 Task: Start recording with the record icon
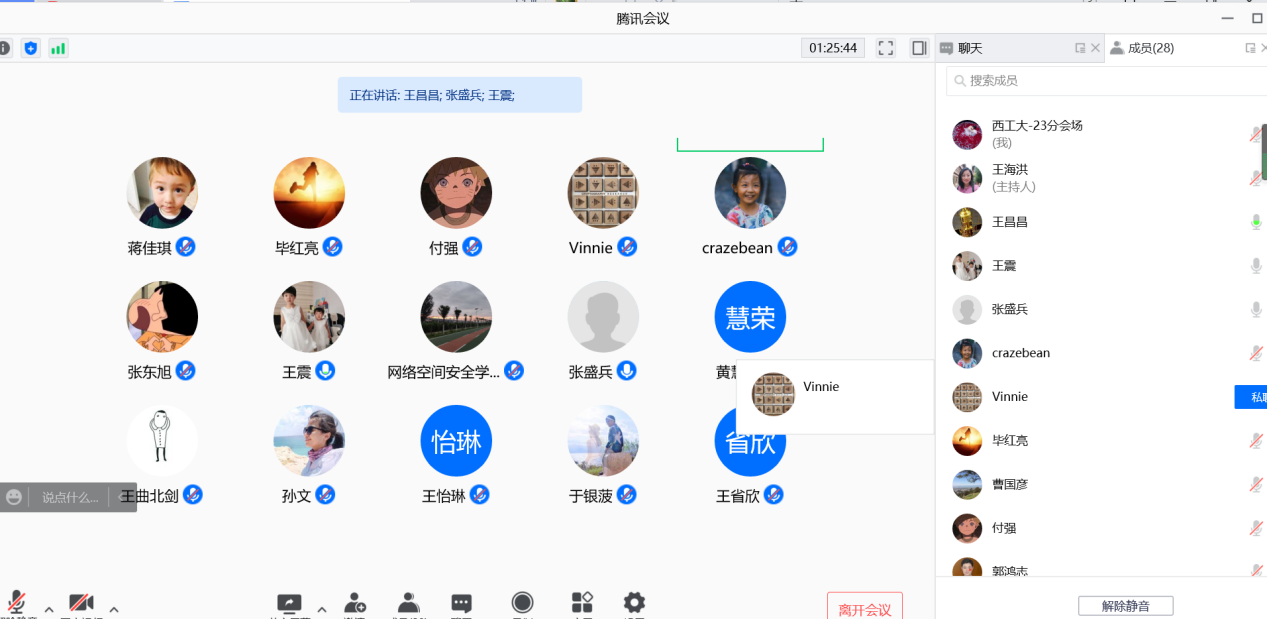point(522,602)
